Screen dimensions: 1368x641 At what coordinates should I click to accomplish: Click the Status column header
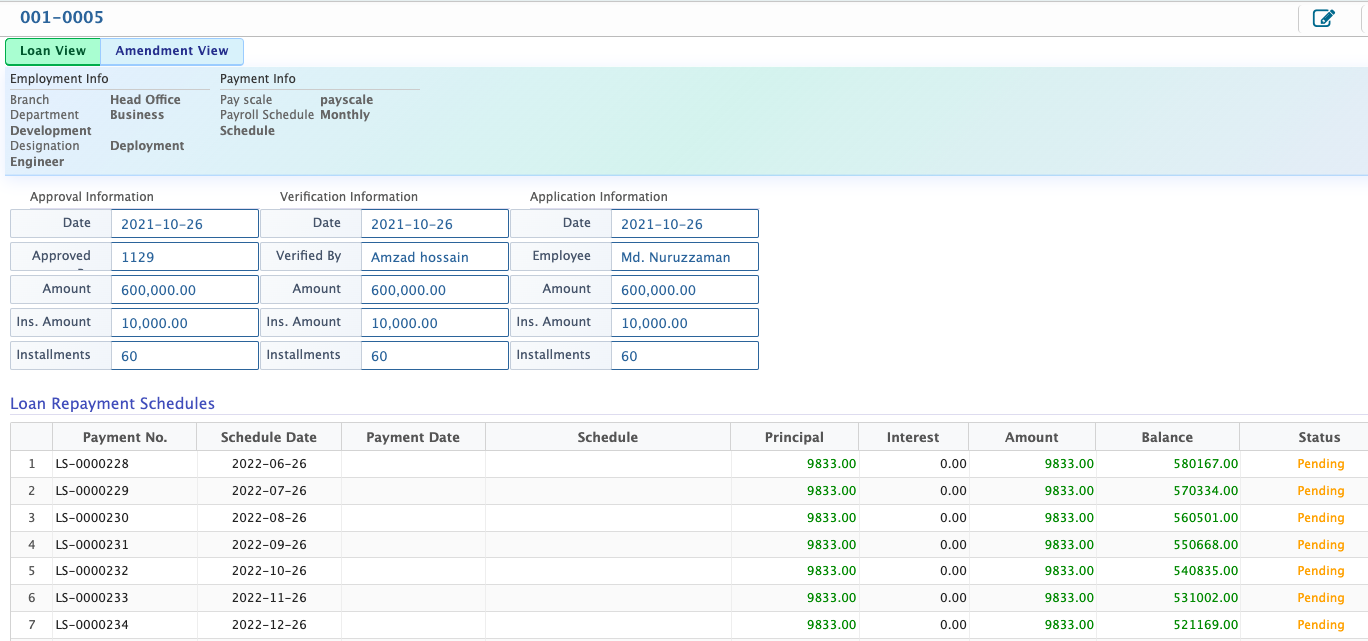(x=1318, y=437)
